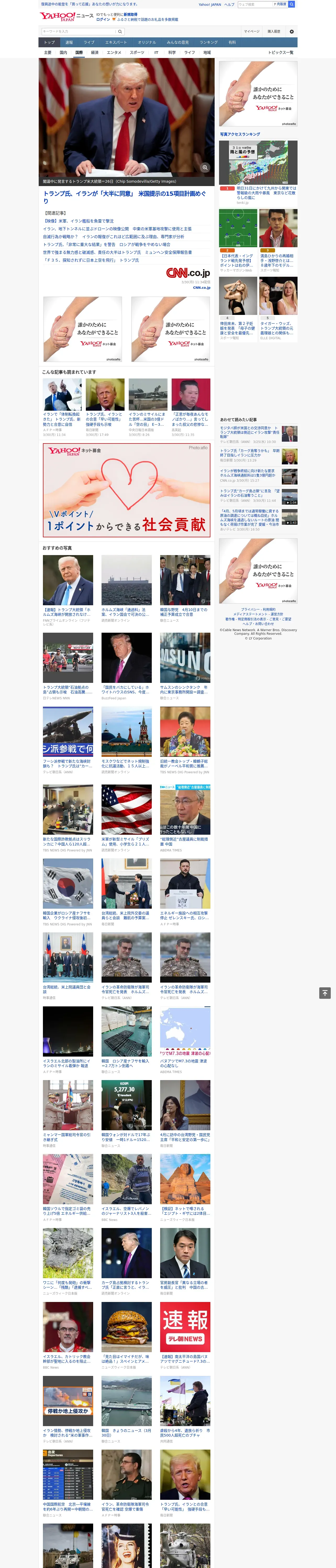Open the ランキング navigation tab
The height and width of the screenshot is (1568, 336).
click(x=209, y=43)
